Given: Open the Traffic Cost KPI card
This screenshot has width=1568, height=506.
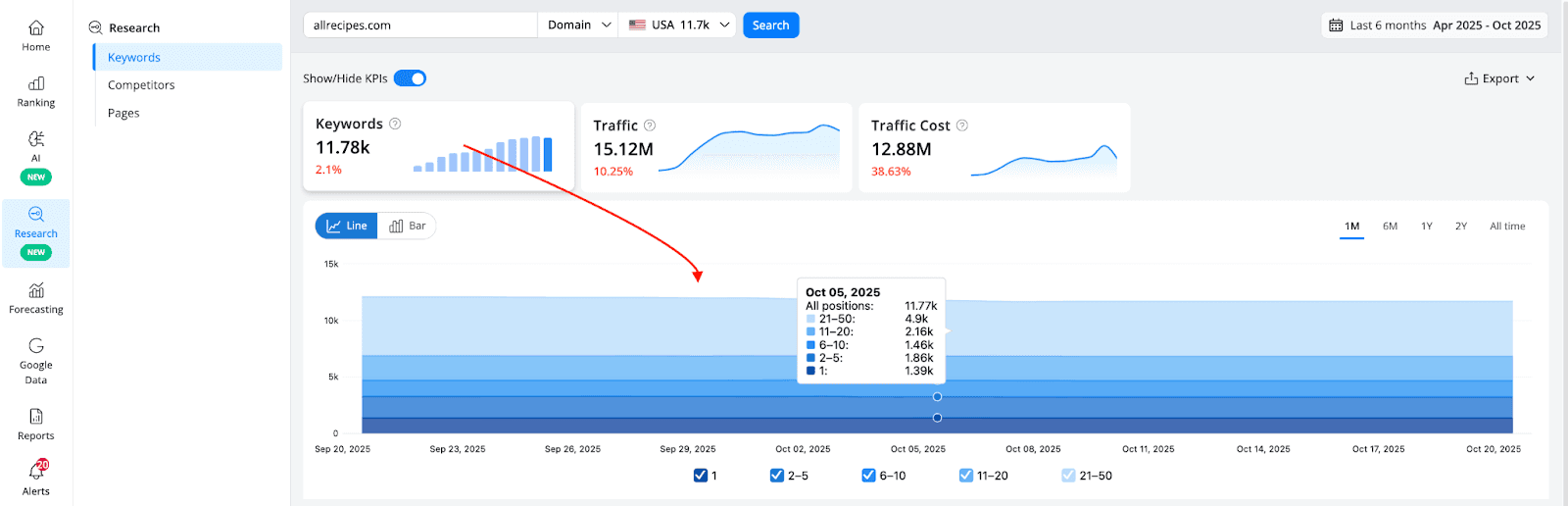Looking at the screenshot, I should [x=995, y=147].
